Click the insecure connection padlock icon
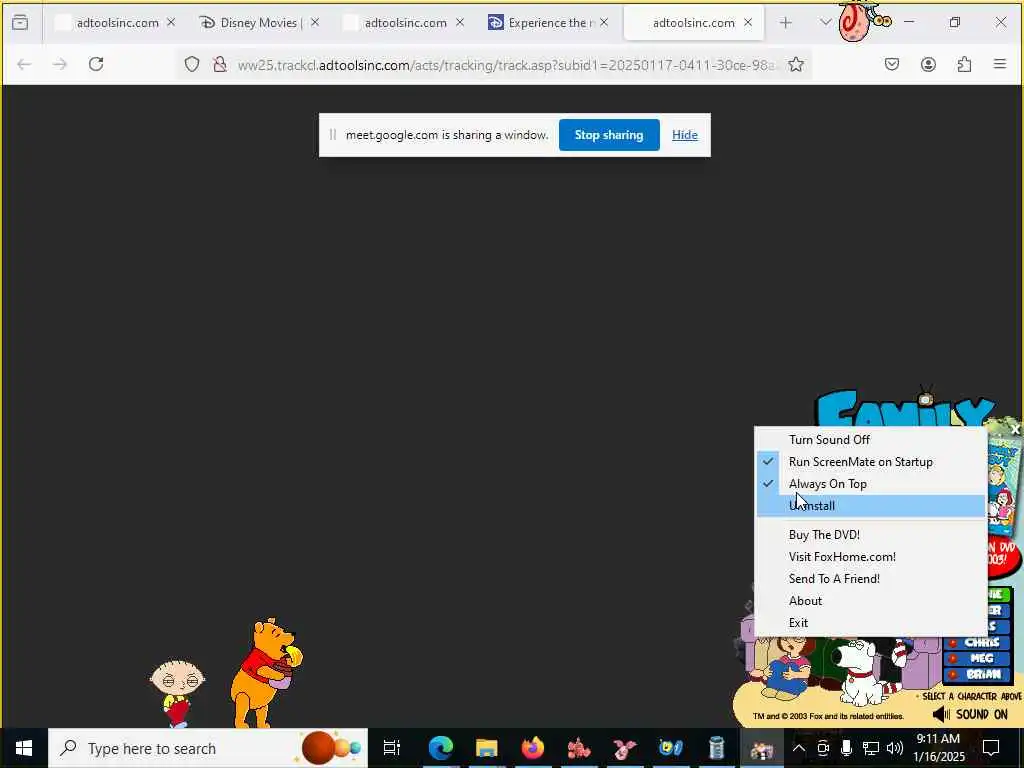This screenshot has width=1024, height=768. pyautogui.click(x=220, y=64)
